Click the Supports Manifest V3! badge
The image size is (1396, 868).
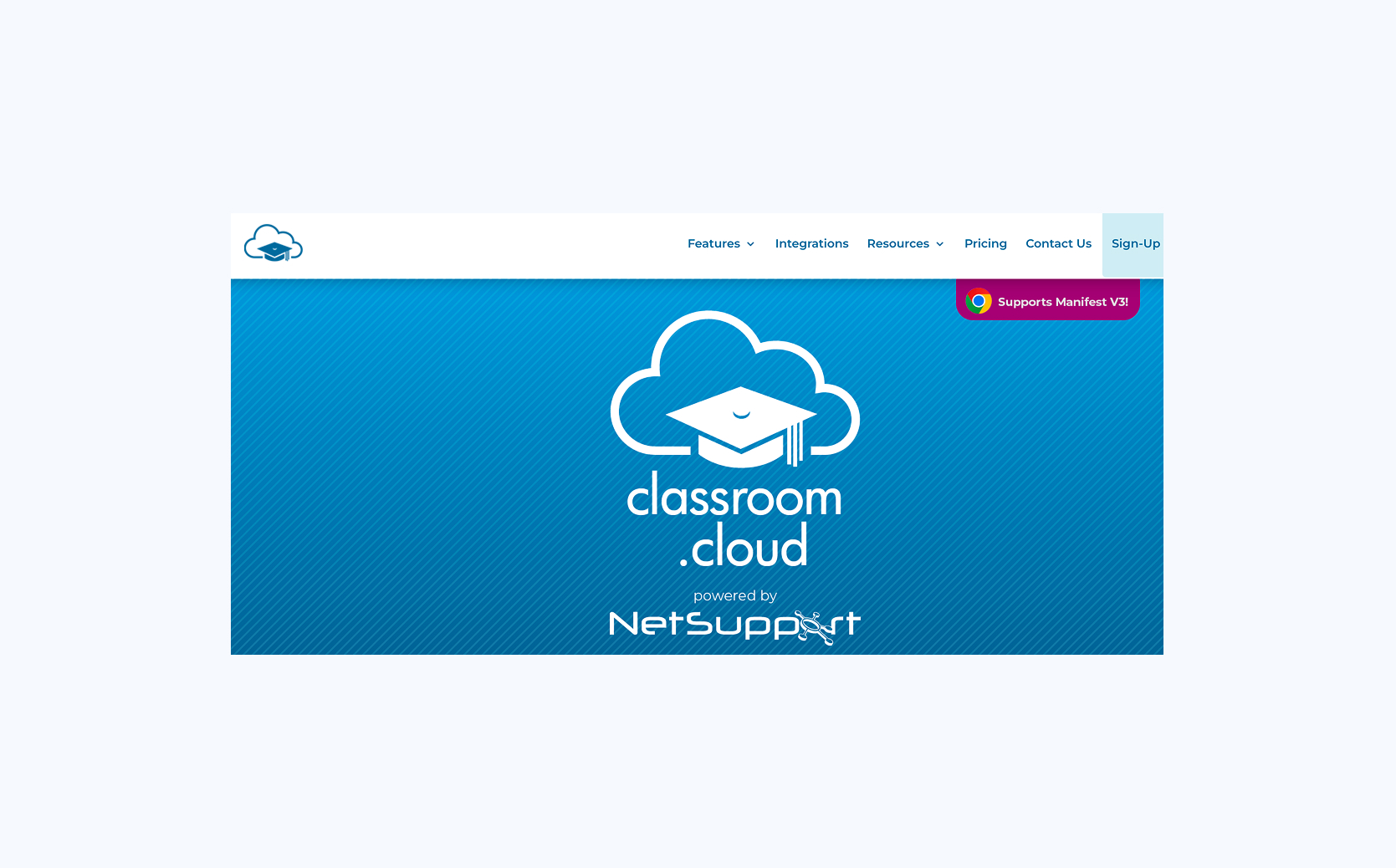1048,300
